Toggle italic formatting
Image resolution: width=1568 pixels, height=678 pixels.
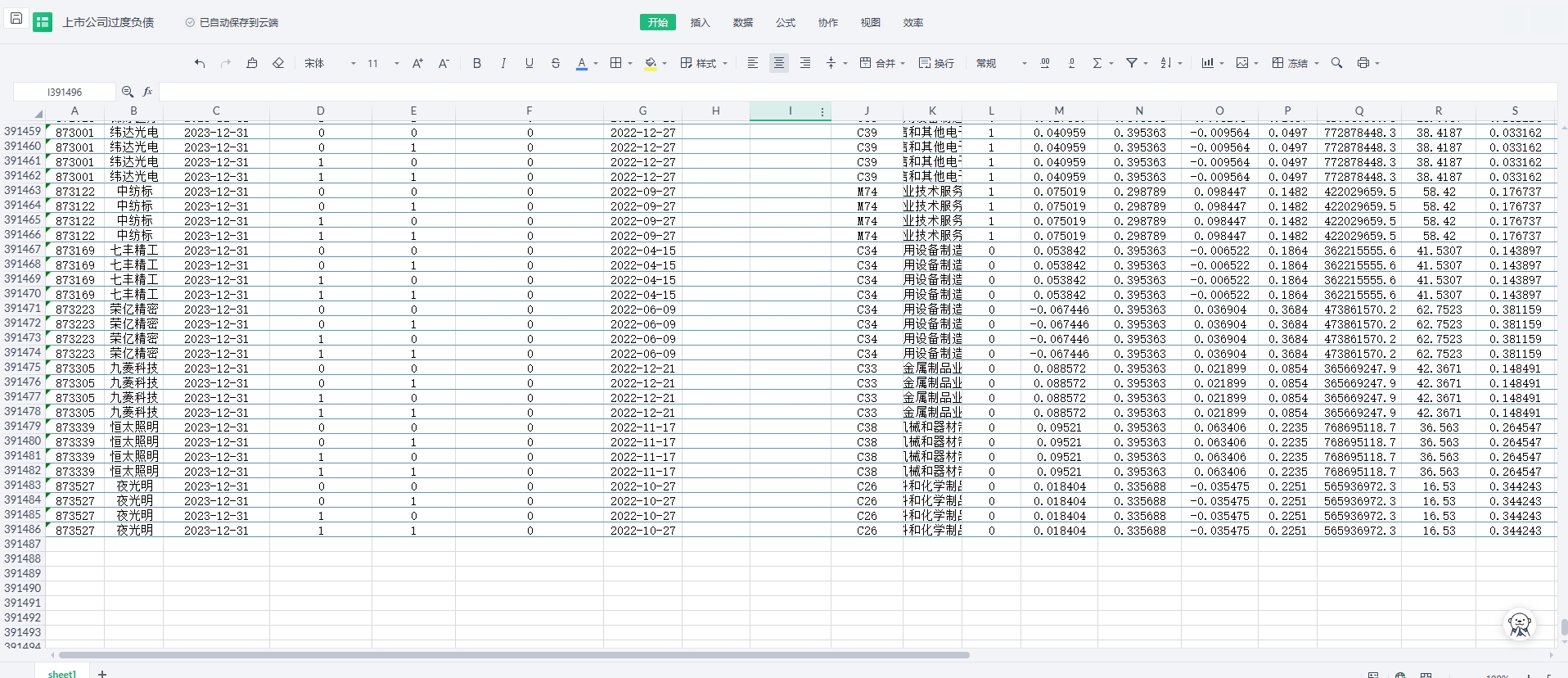503,63
